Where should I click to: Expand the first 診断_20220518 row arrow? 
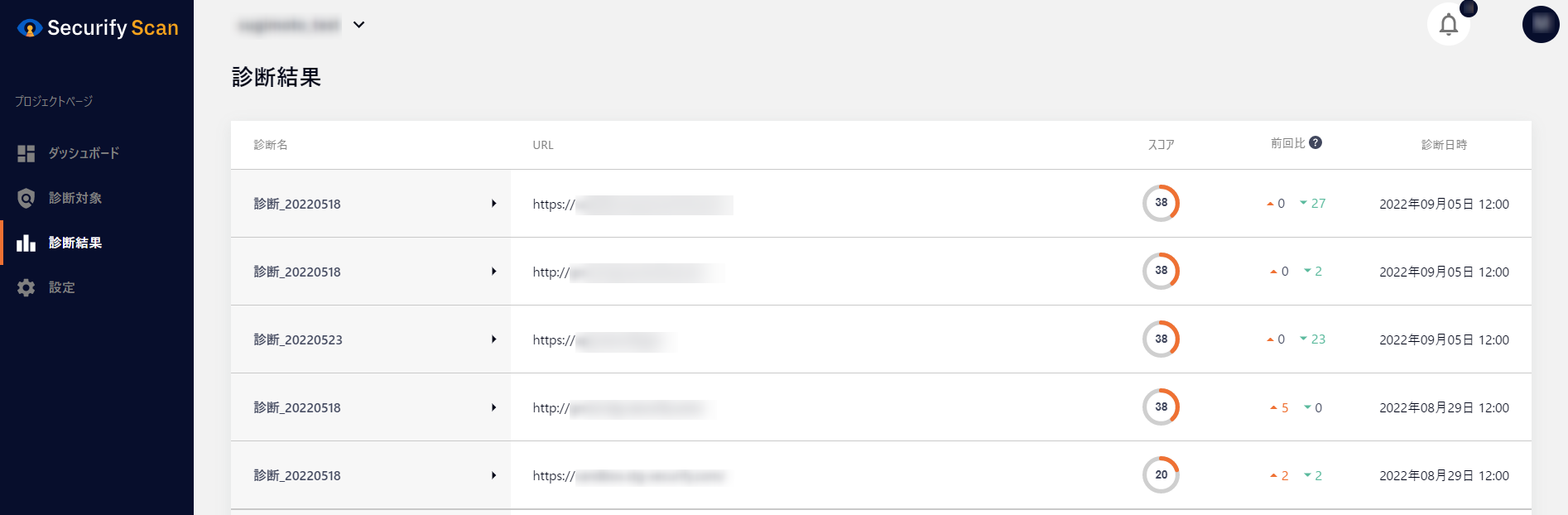[493, 204]
